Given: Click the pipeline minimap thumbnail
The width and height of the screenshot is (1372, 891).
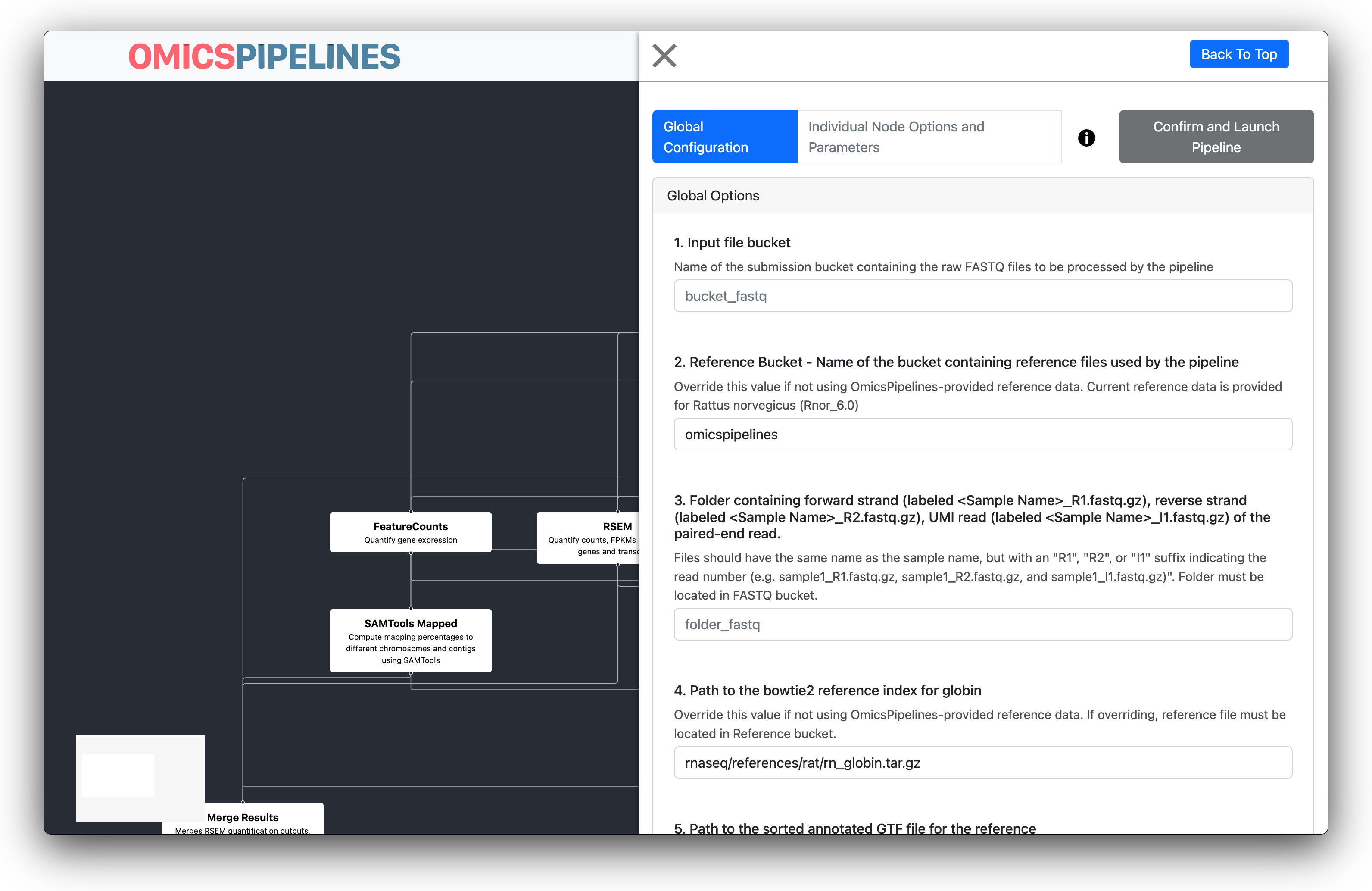Looking at the screenshot, I should (x=140, y=778).
